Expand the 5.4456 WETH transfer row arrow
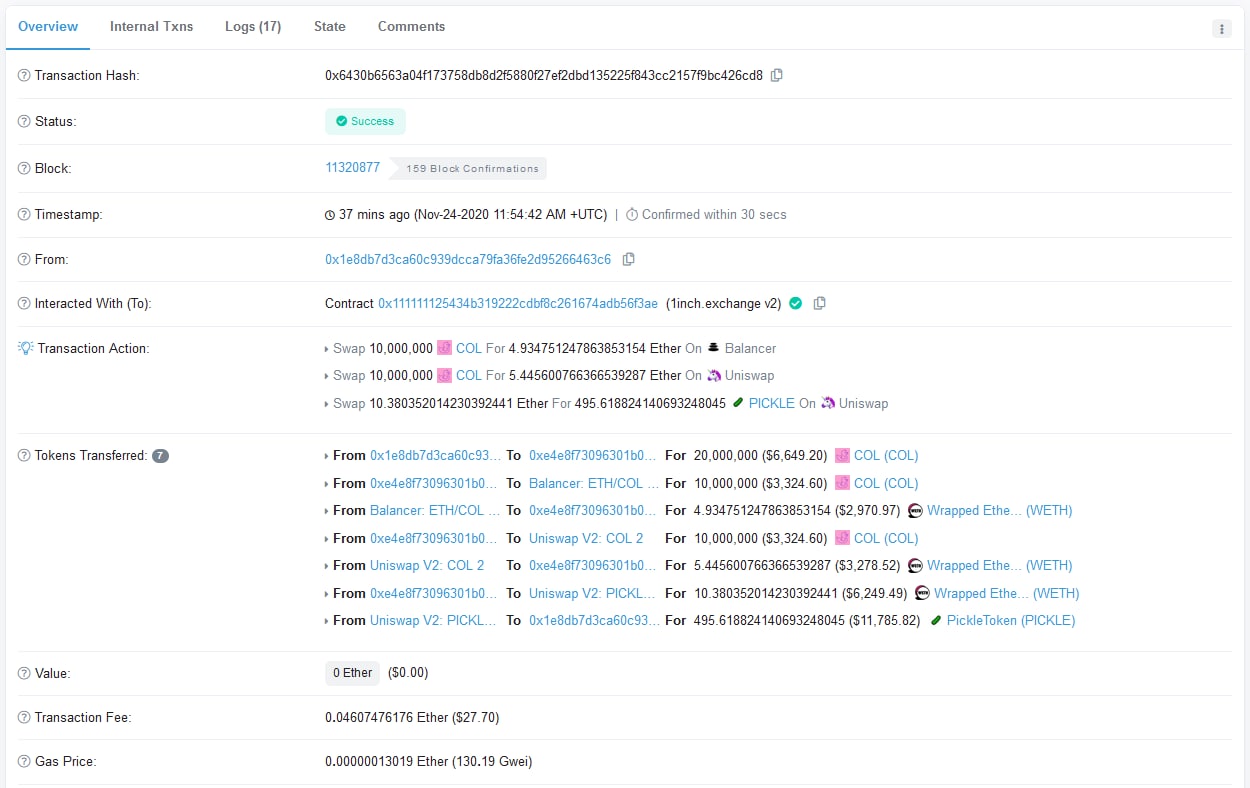 (x=327, y=566)
